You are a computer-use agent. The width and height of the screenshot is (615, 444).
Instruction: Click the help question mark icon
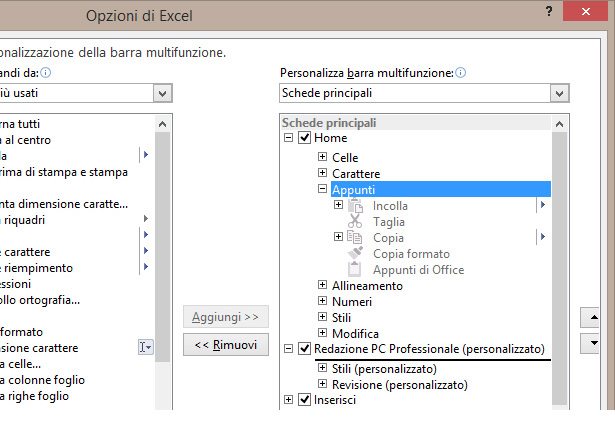point(549,11)
